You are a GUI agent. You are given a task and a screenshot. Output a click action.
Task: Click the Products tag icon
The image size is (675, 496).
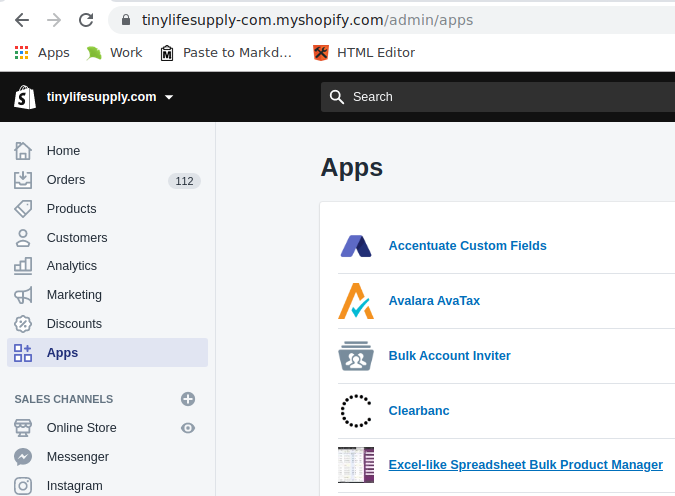23,209
